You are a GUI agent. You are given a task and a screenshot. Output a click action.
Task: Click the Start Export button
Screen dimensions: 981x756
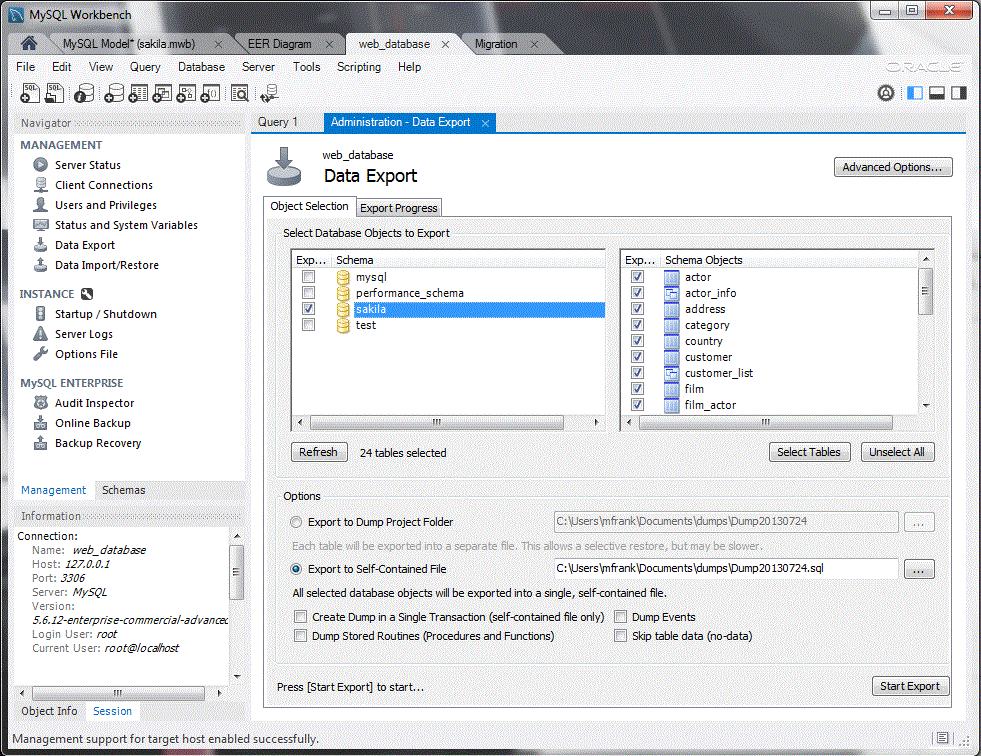pos(909,686)
